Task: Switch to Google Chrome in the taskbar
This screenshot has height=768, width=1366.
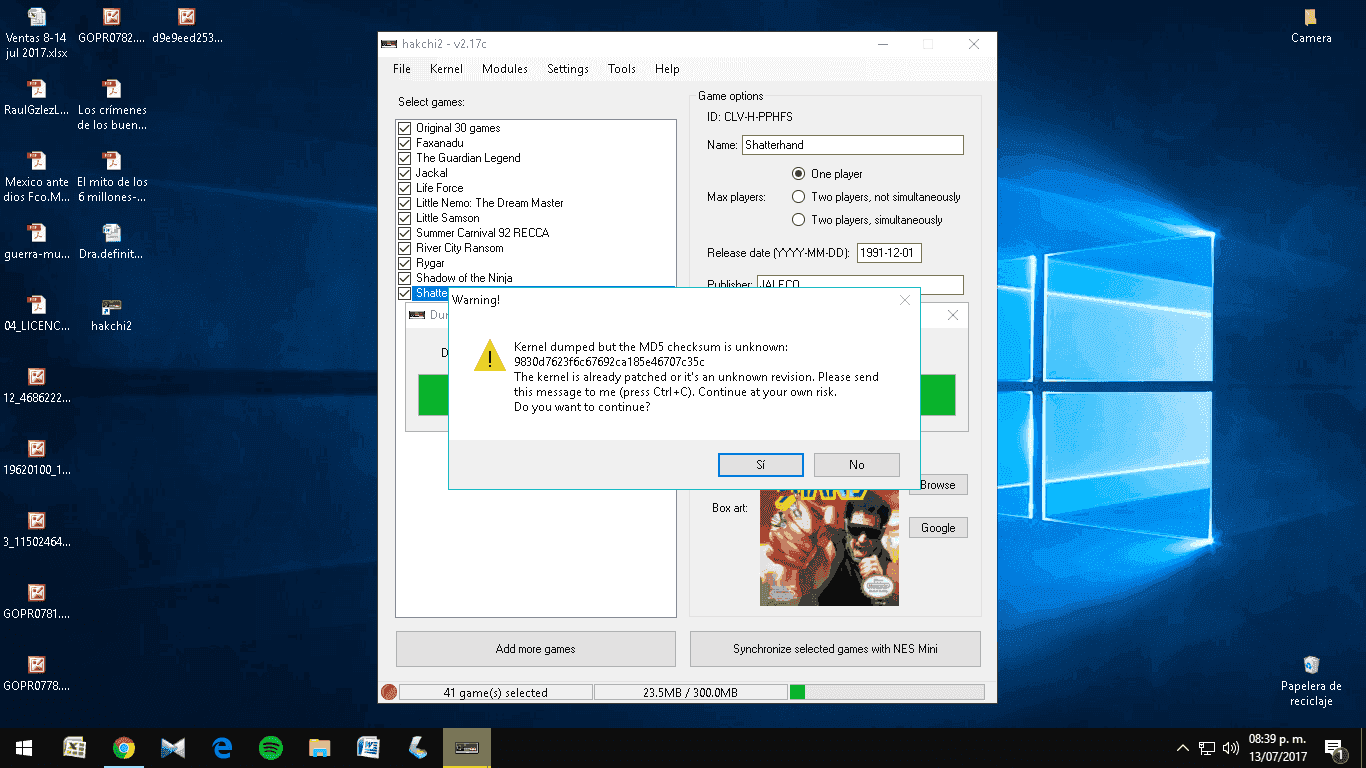Action: pyautogui.click(x=123, y=747)
